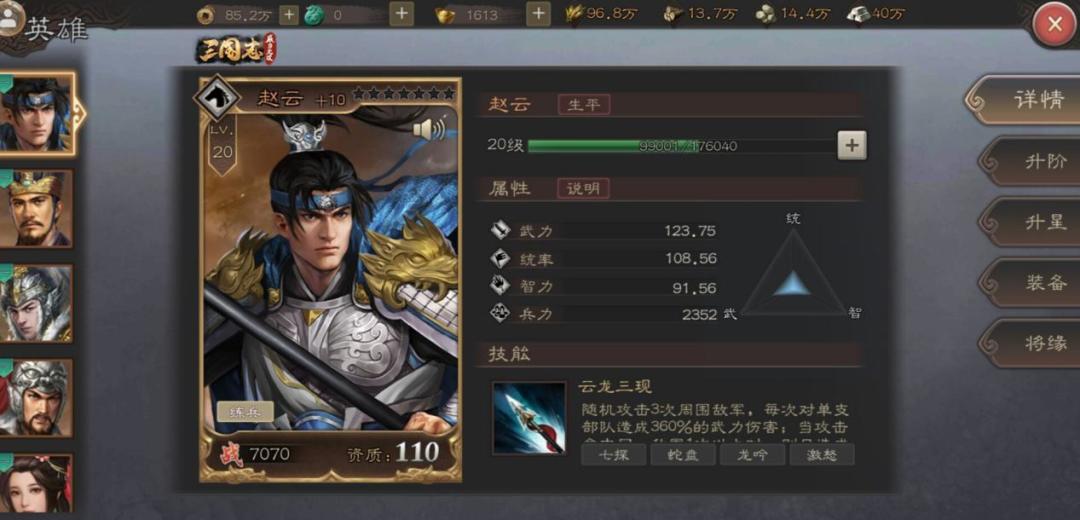Add copper coins with plus button

pyautogui.click(x=289, y=14)
